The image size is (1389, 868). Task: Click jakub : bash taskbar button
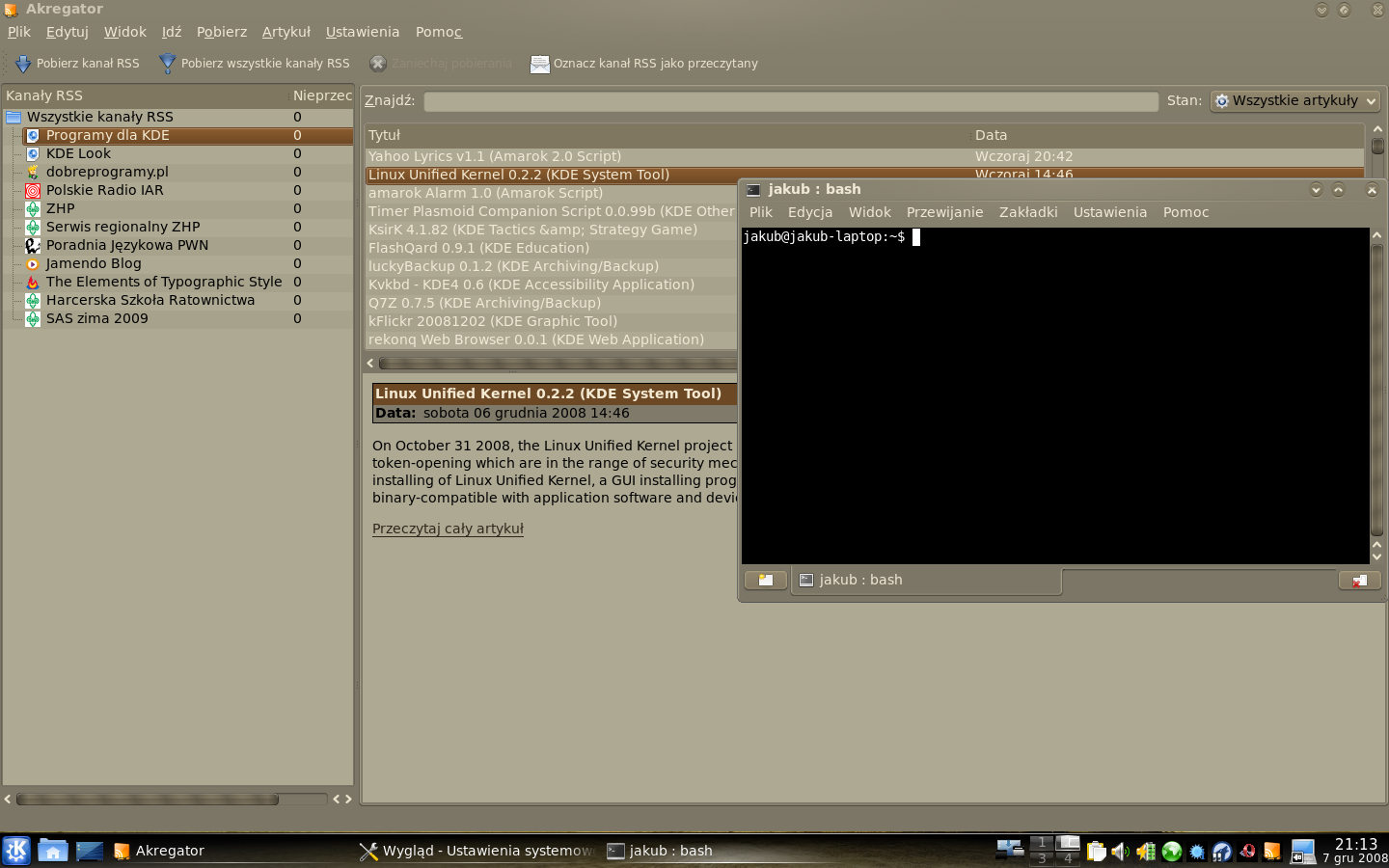point(723,851)
